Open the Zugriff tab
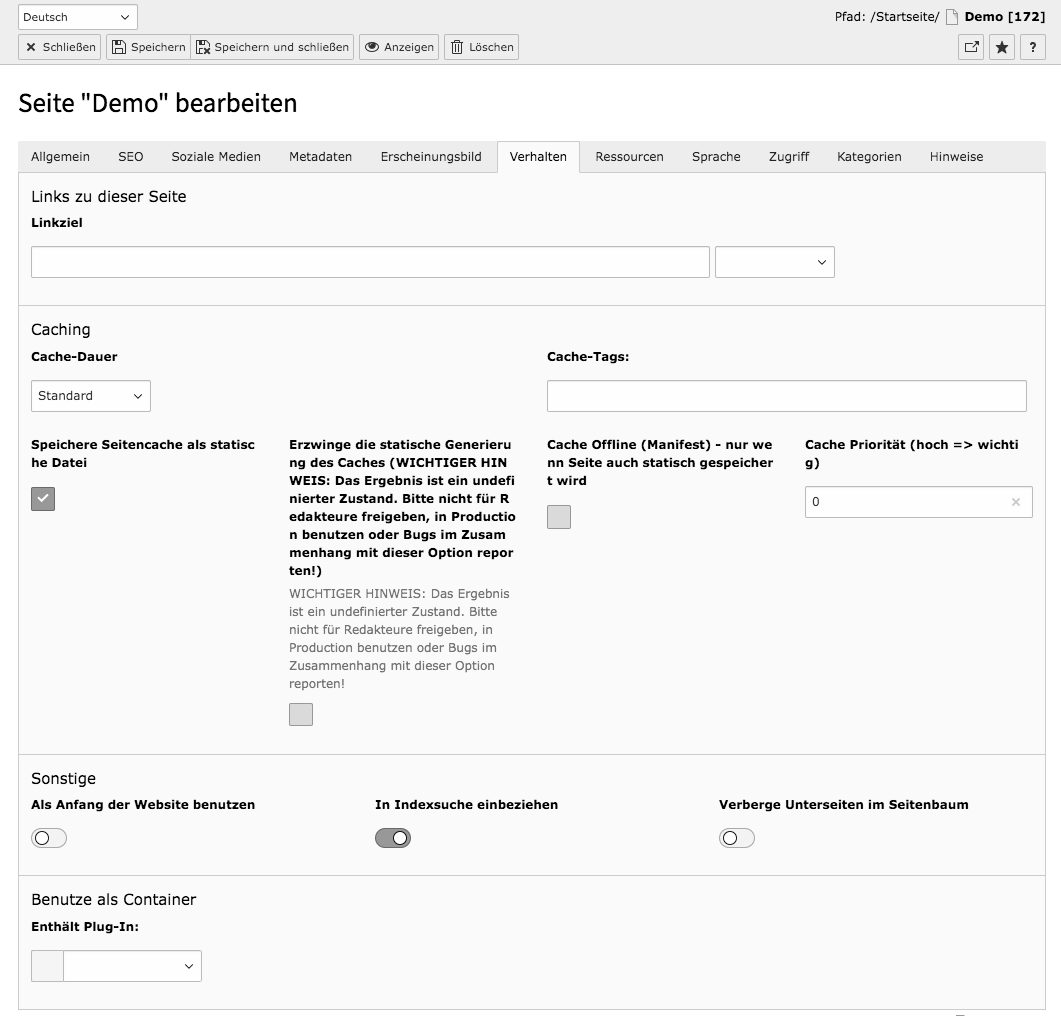 pyautogui.click(x=789, y=156)
